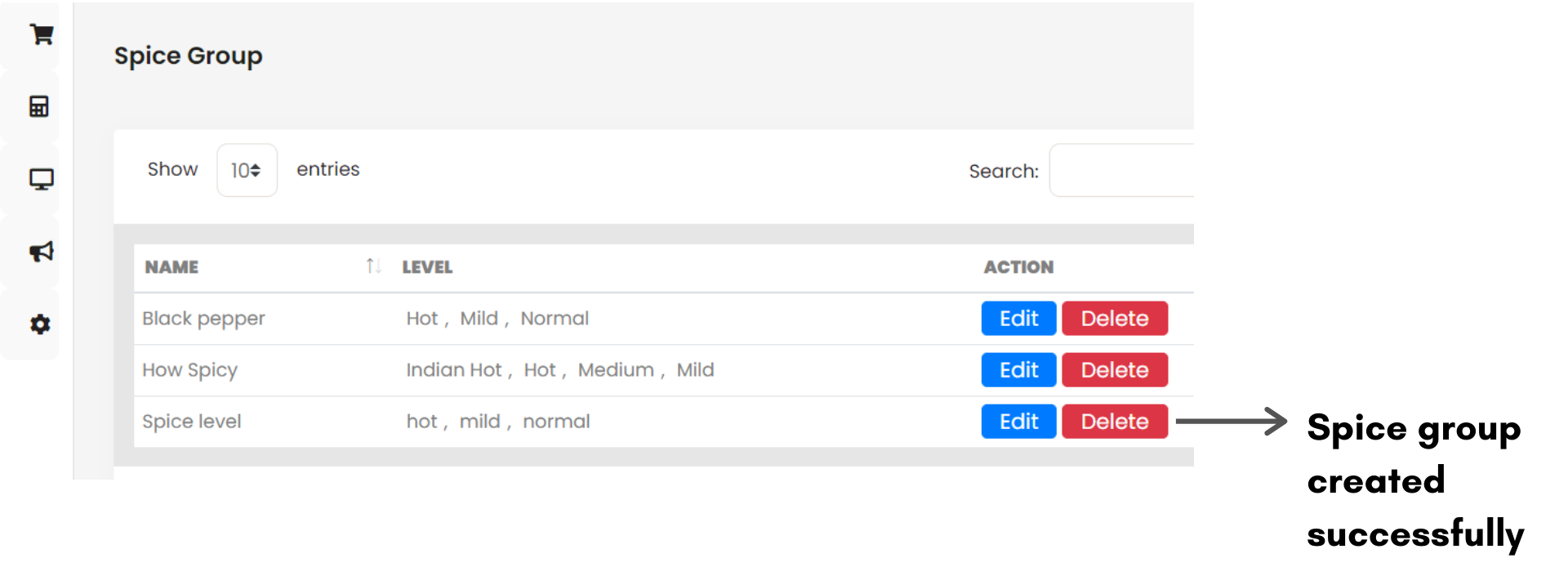The image size is (1568, 576).
Task: Open the shopping cart sidebar icon
Action: (41, 34)
